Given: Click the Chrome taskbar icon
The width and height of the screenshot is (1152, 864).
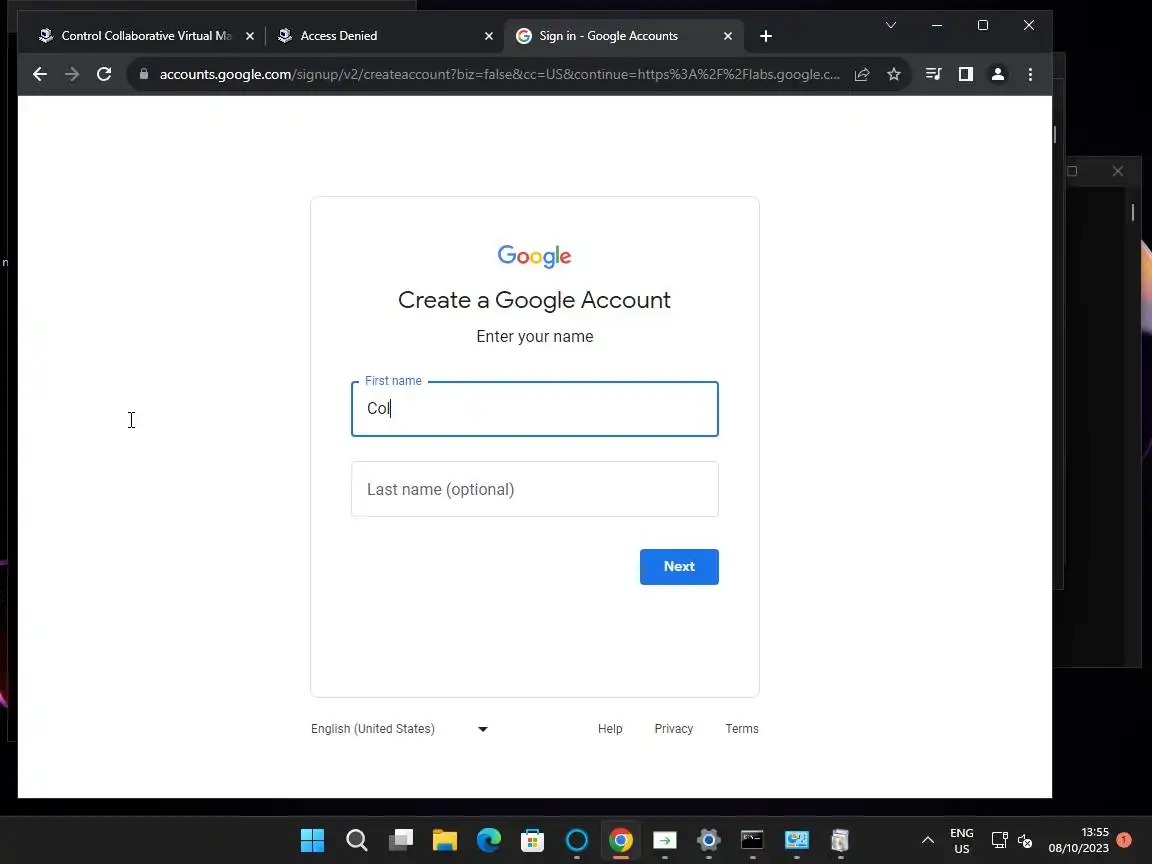Looking at the screenshot, I should 621,840.
